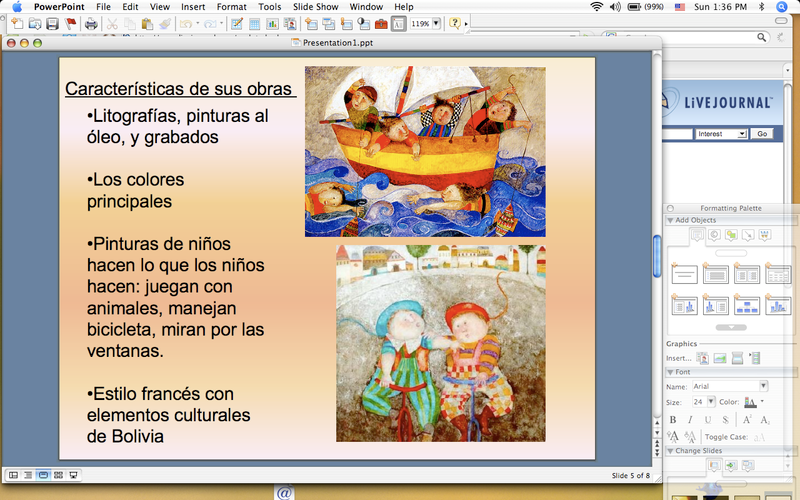This screenshot has height=500, width=800.
Task: Decrease font size in the Font section
Action: 690,437
